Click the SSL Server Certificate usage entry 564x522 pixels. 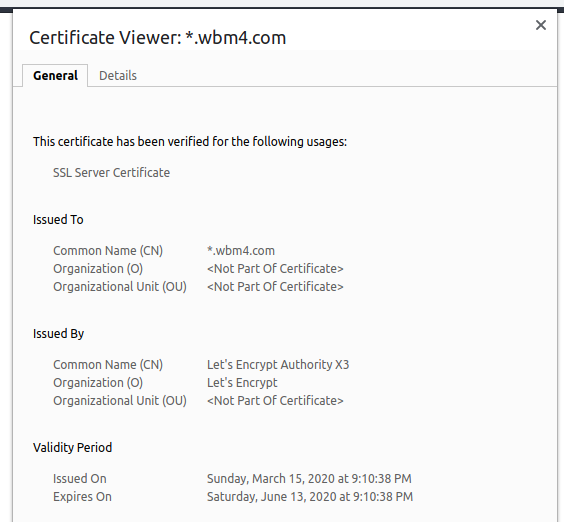tap(112, 173)
